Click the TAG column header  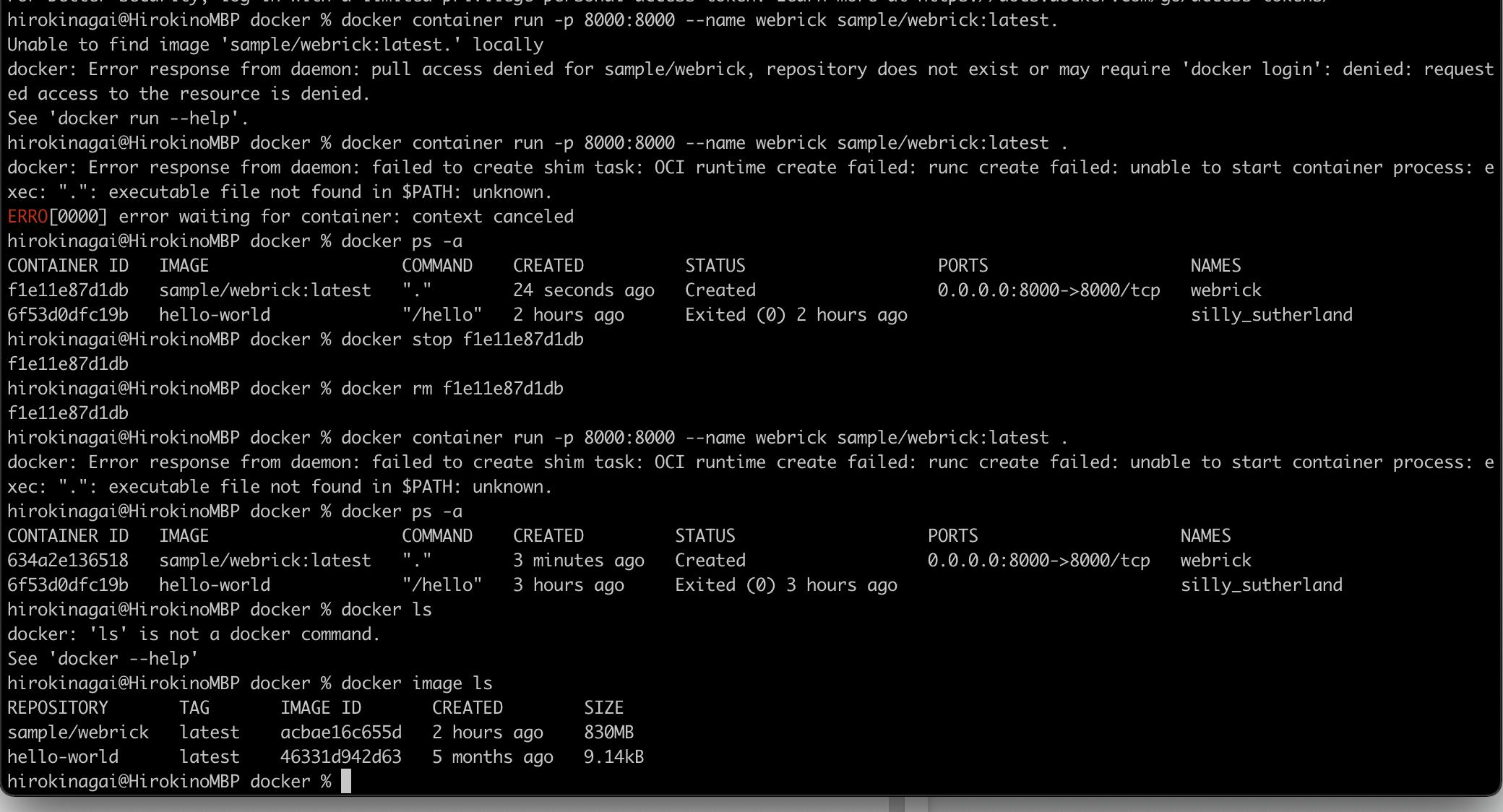(194, 708)
